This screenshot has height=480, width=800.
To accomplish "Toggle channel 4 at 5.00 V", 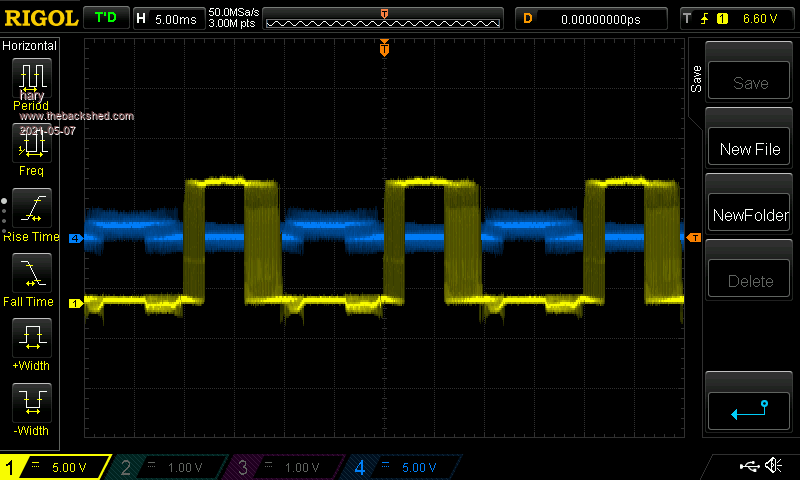I will coord(402,467).
